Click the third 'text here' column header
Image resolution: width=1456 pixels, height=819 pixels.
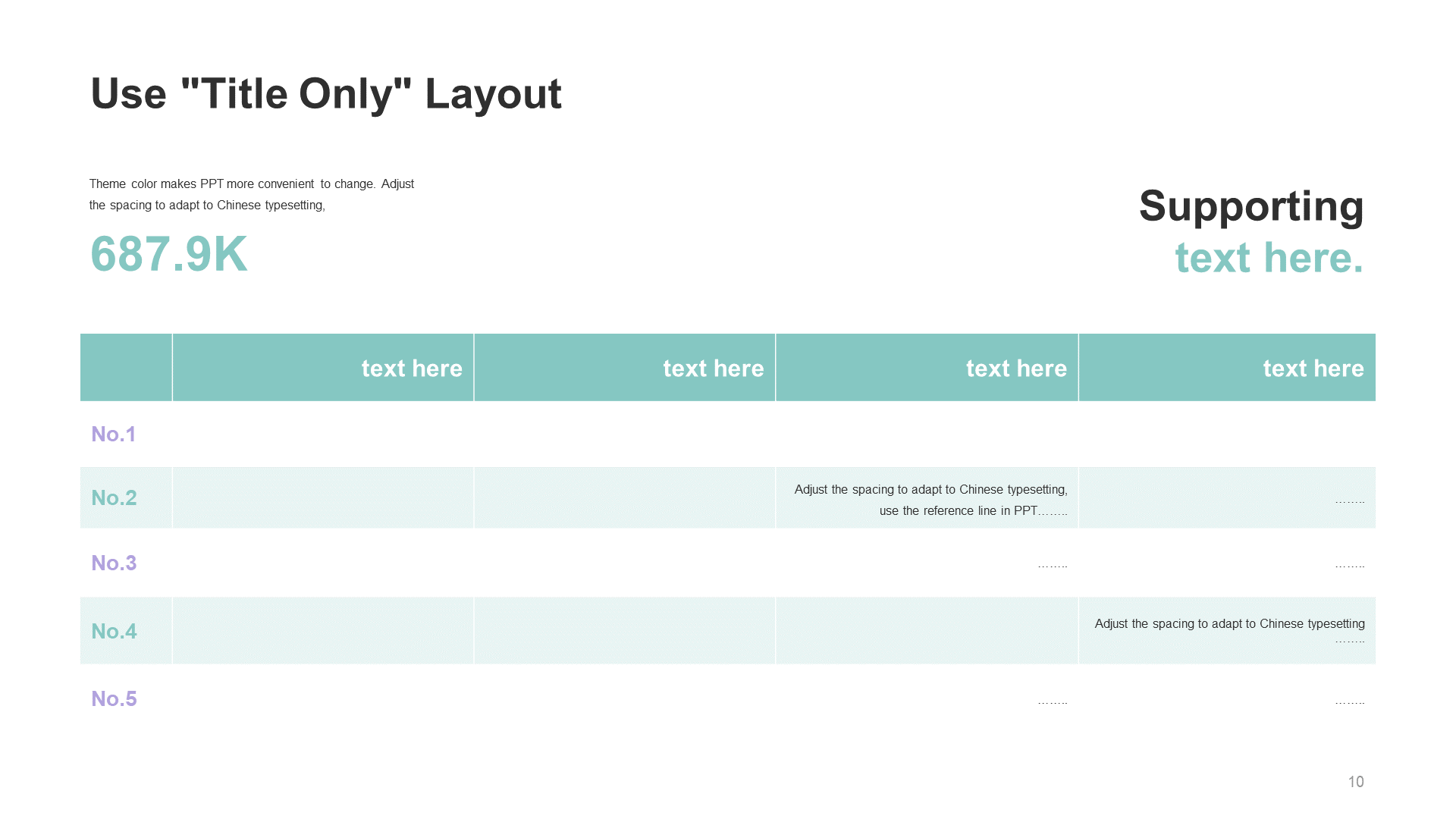coord(1016,368)
